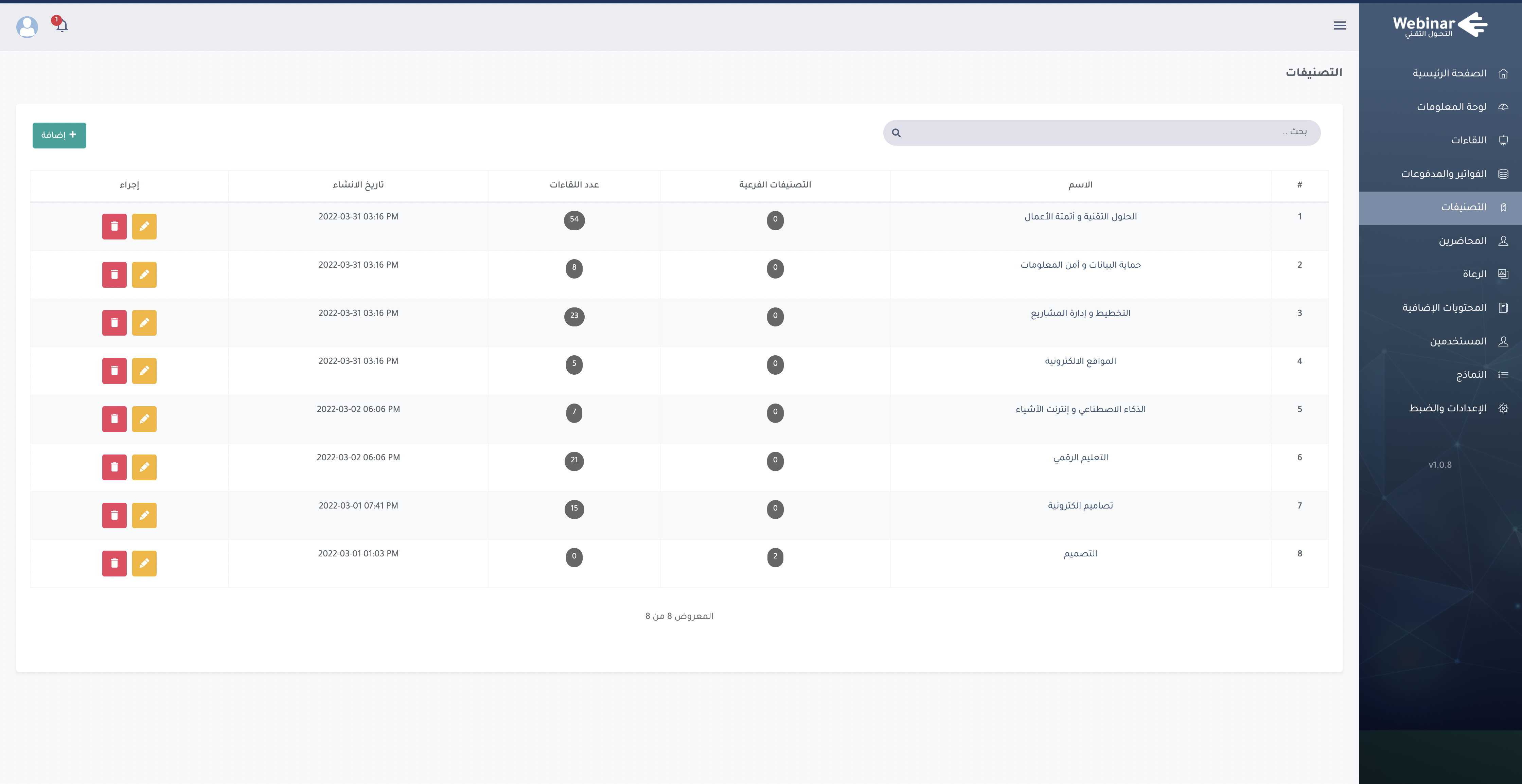Screen dimensions: 1522x784
Task: Delete the الذكاء الاصطناعي و إنترنت الأشياء category
Action: tap(114, 419)
